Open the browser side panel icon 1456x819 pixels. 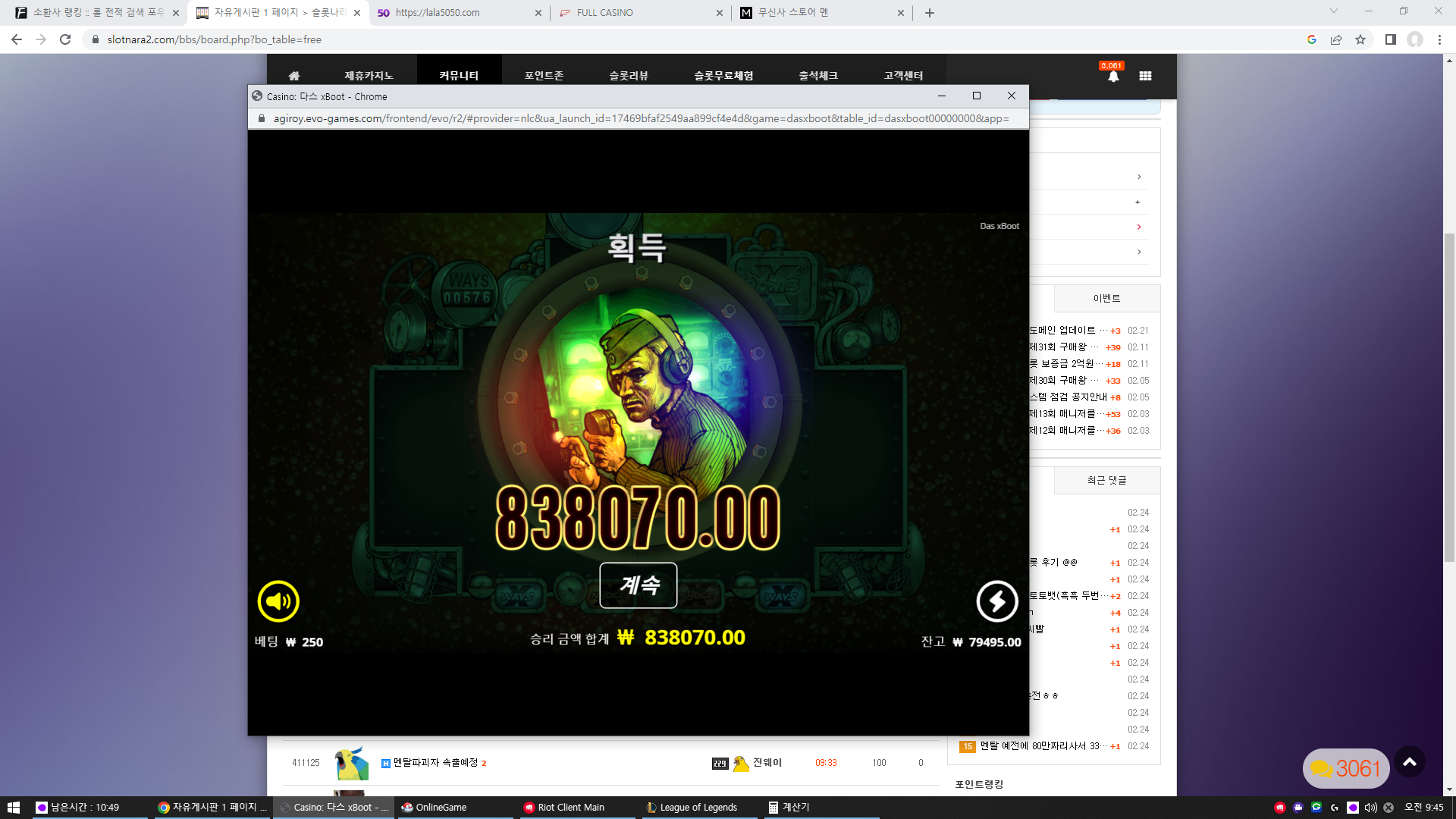pyautogui.click(x=1391, y=39)
